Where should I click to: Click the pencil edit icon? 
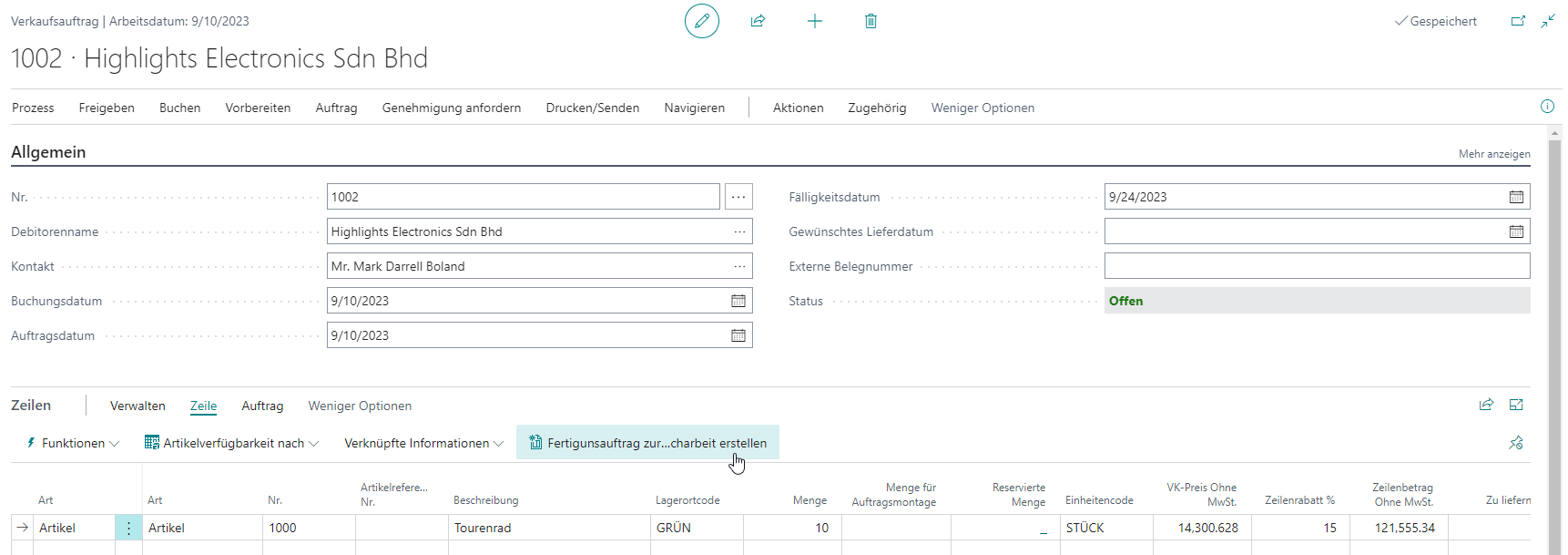click(702, 21)
